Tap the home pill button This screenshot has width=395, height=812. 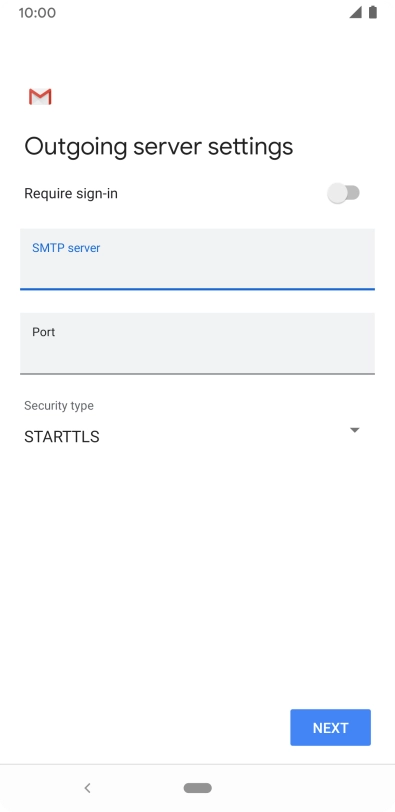coord(197,788)
